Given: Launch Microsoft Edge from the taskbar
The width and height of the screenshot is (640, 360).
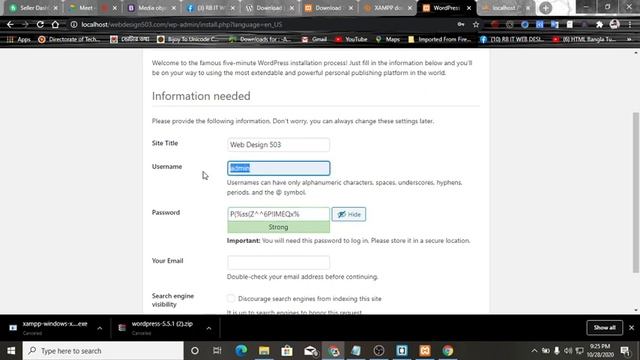Looking at the screenshot, I should coord(241,351).
